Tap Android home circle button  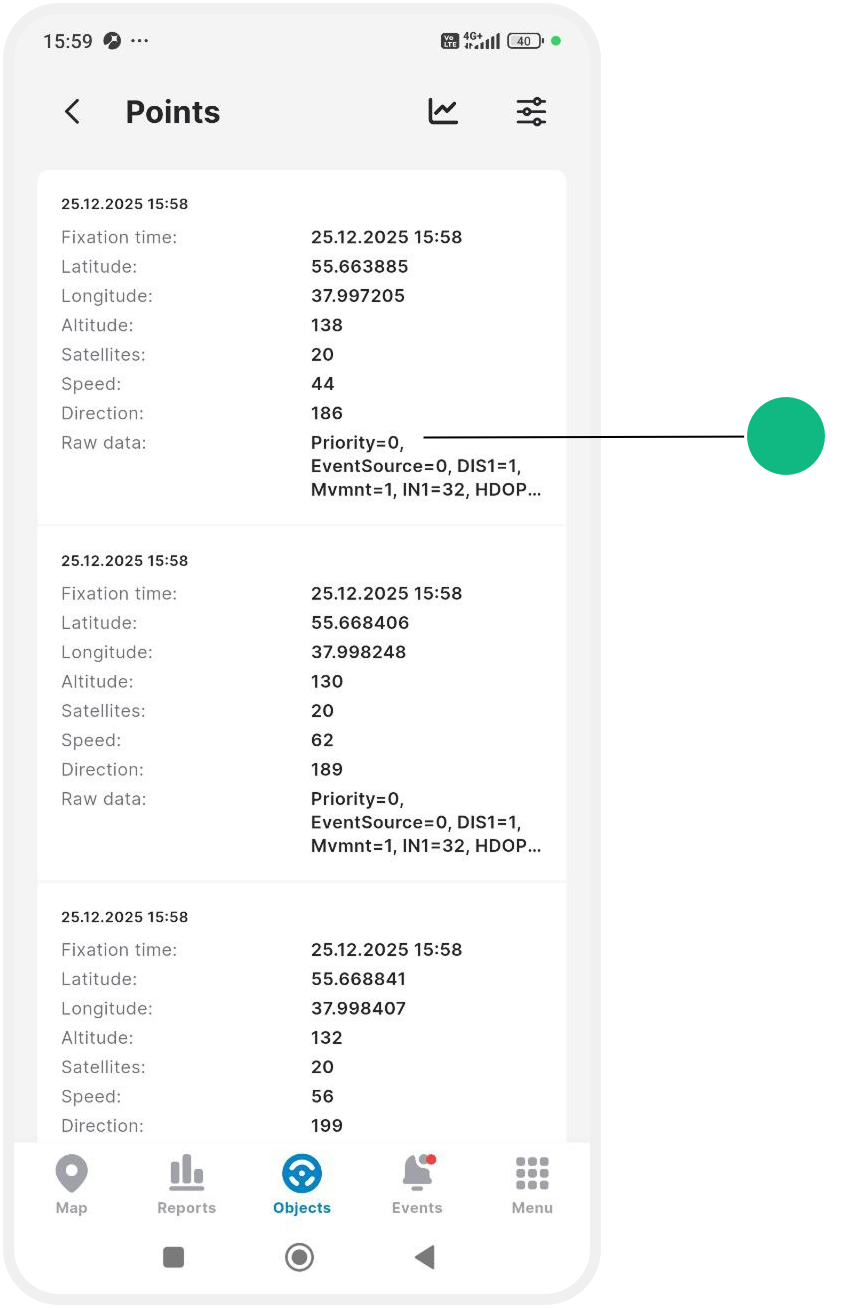[x=299, y=1257]
